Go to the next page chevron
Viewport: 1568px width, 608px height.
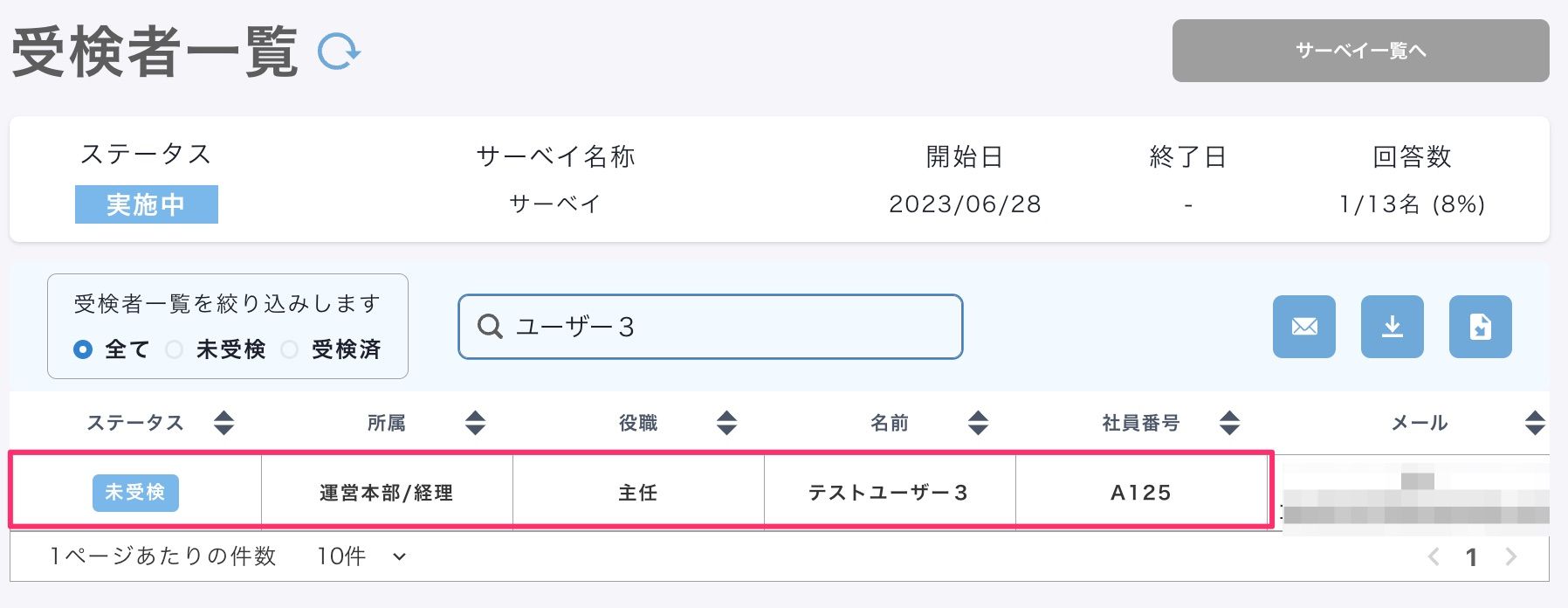click(1511, 556)
